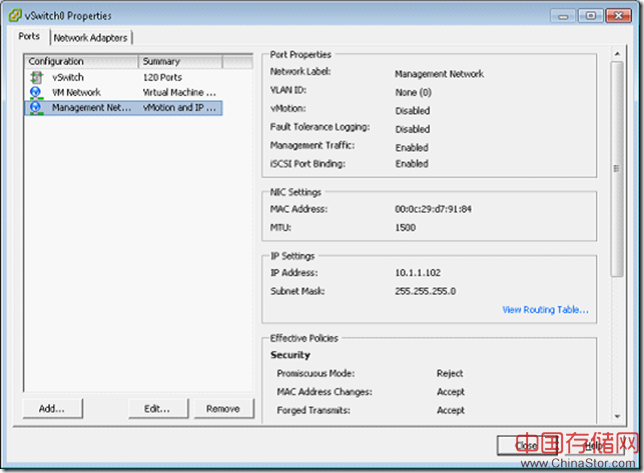
Task: Select the Management Net... row
Action: (x=123, y=108)
